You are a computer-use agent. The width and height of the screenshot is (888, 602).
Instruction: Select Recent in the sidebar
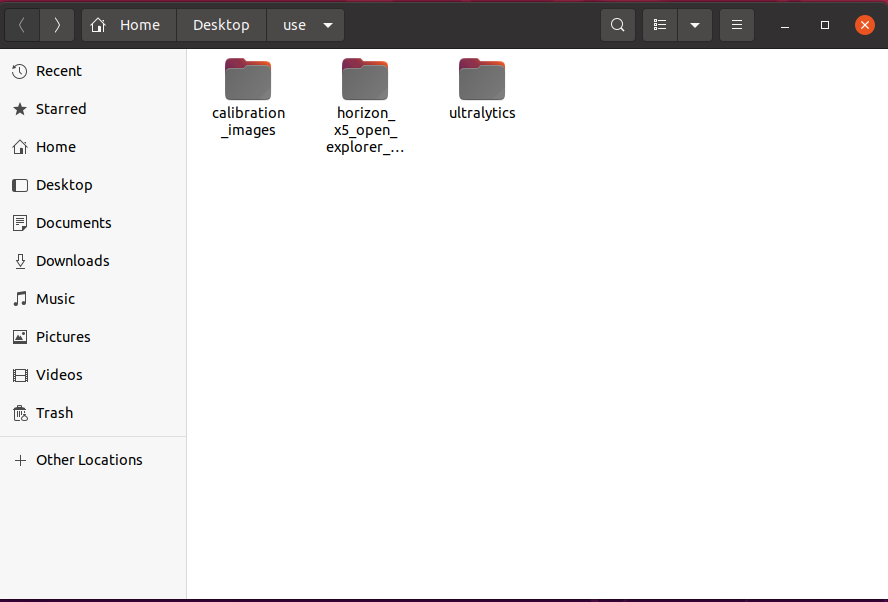[58, 71]
